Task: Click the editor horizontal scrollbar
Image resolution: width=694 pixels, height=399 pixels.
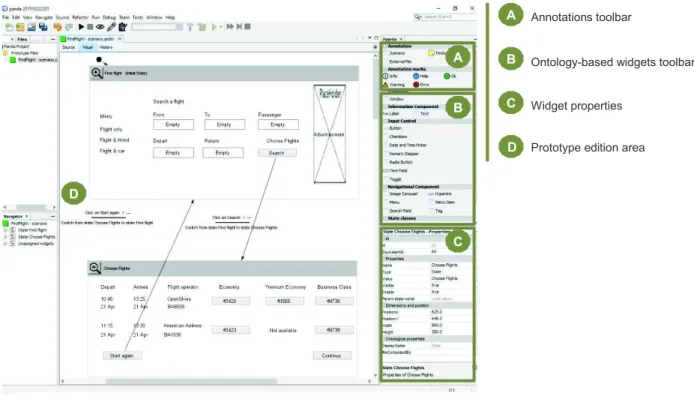Action: click(191, 381)
